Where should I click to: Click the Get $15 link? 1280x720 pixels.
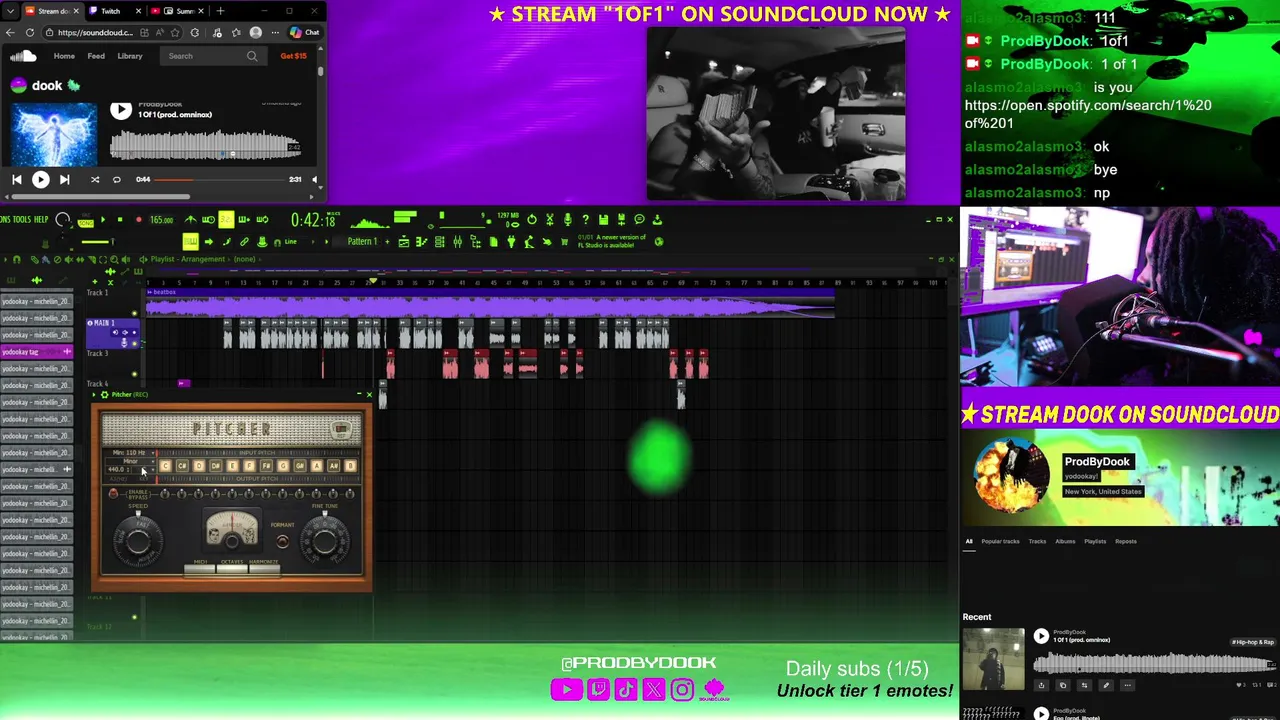pyautogui.click(x=293, y=56)
